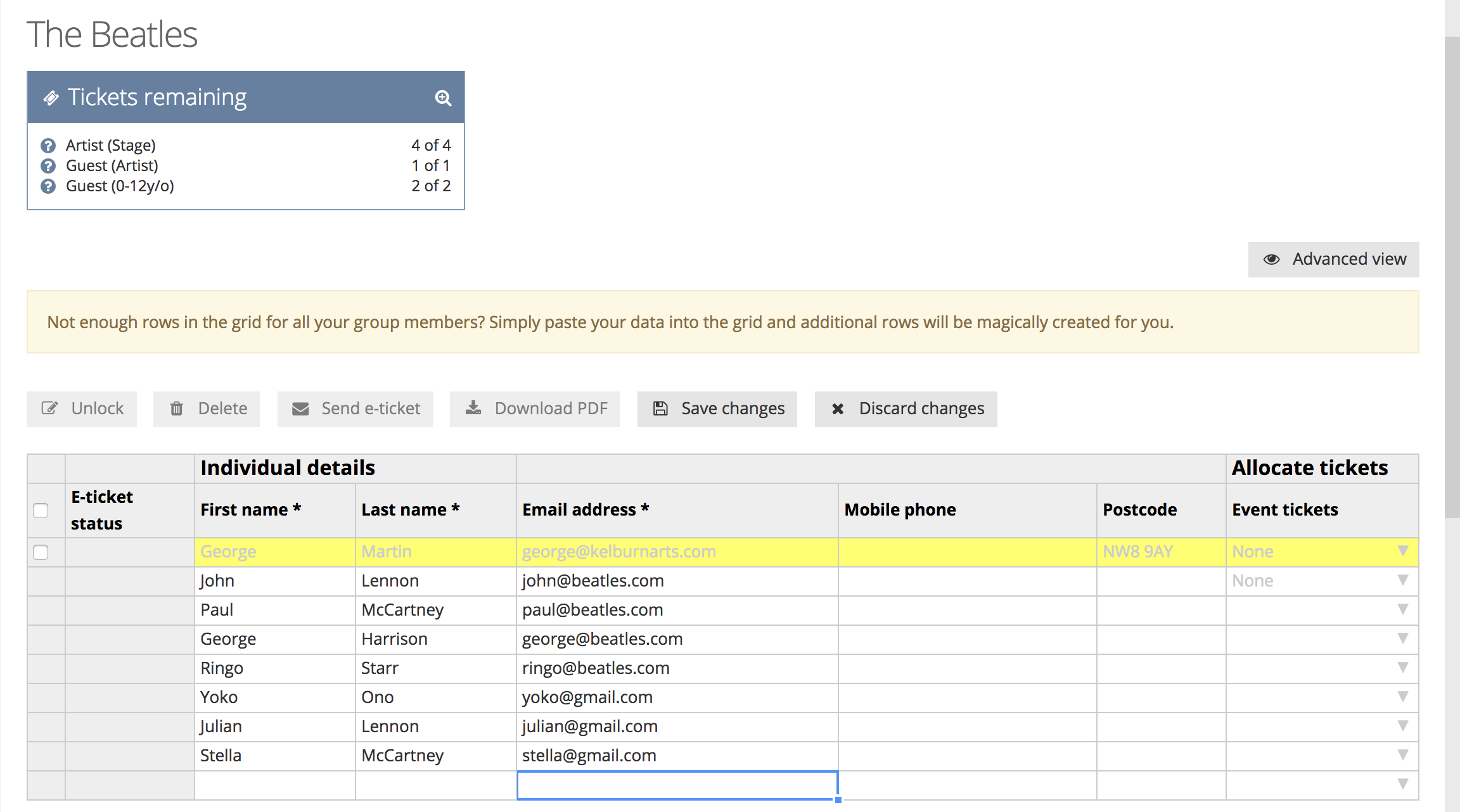
Task: Select last name cell Harrison
Action: [x=435, y=639]
